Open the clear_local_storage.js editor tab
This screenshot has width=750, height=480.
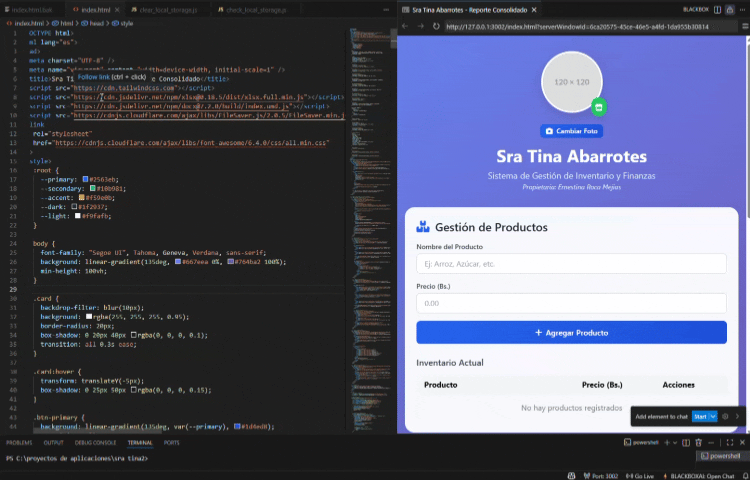(164, 10)
